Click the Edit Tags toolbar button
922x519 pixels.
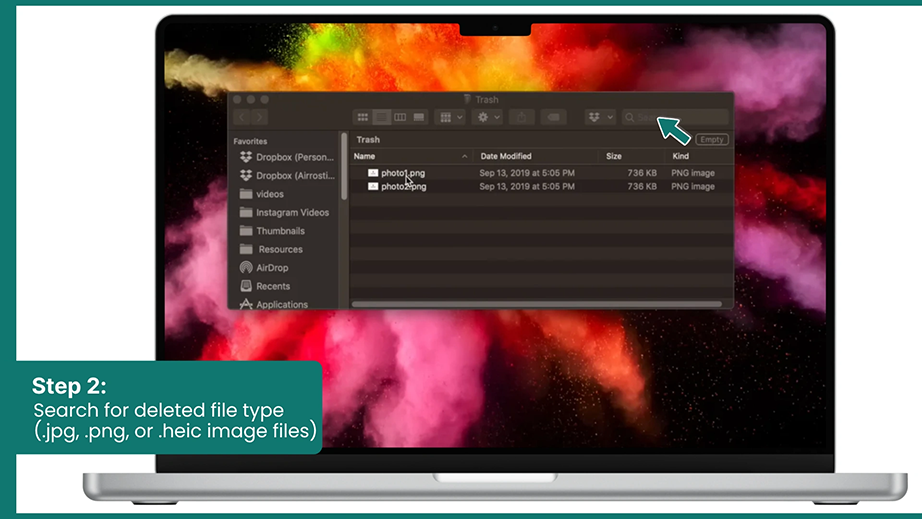pyautogui.click(x=553, y=117)
